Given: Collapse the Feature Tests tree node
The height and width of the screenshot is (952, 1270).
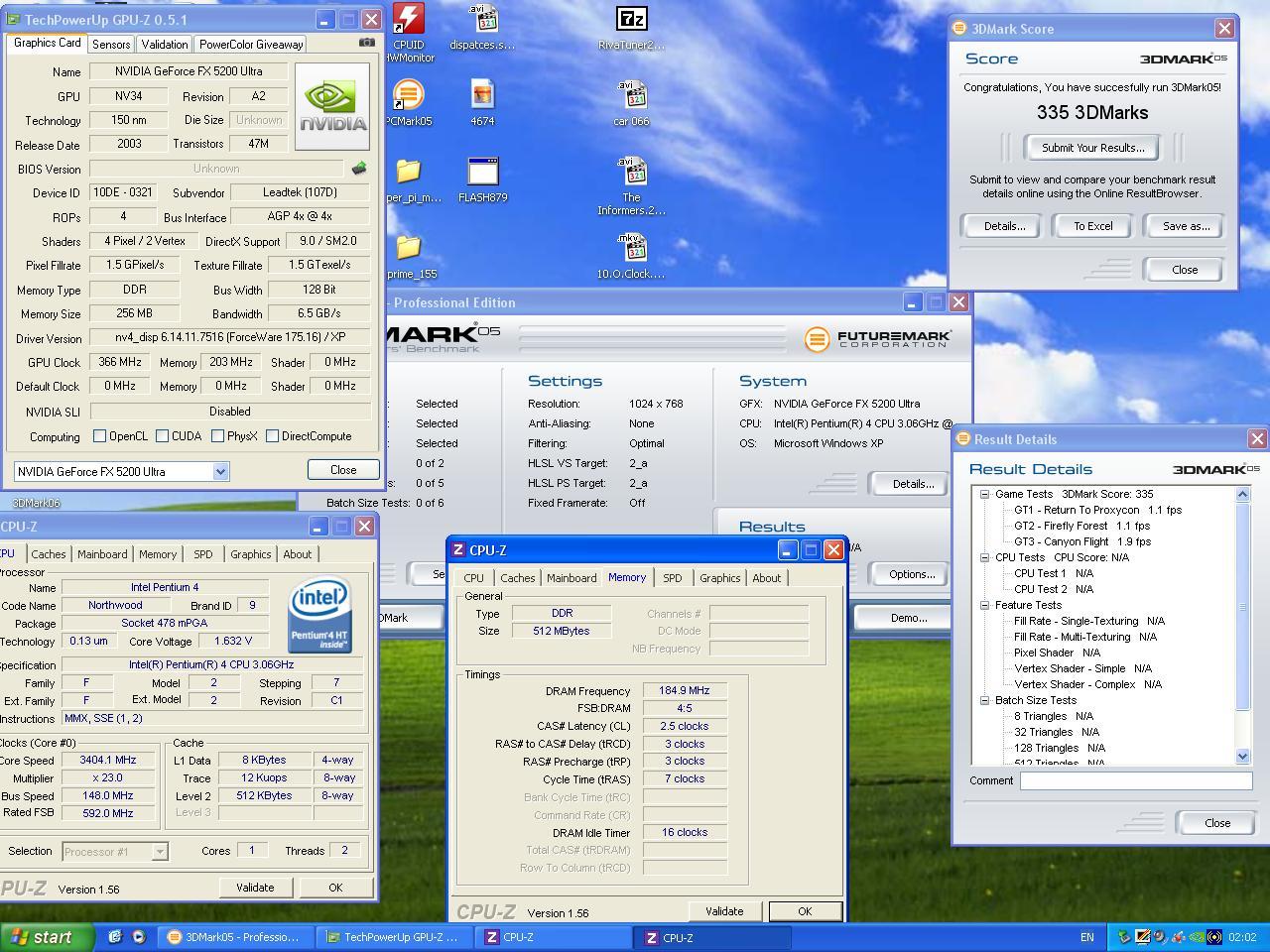Looking at the screenshot, I should (984, 605).
